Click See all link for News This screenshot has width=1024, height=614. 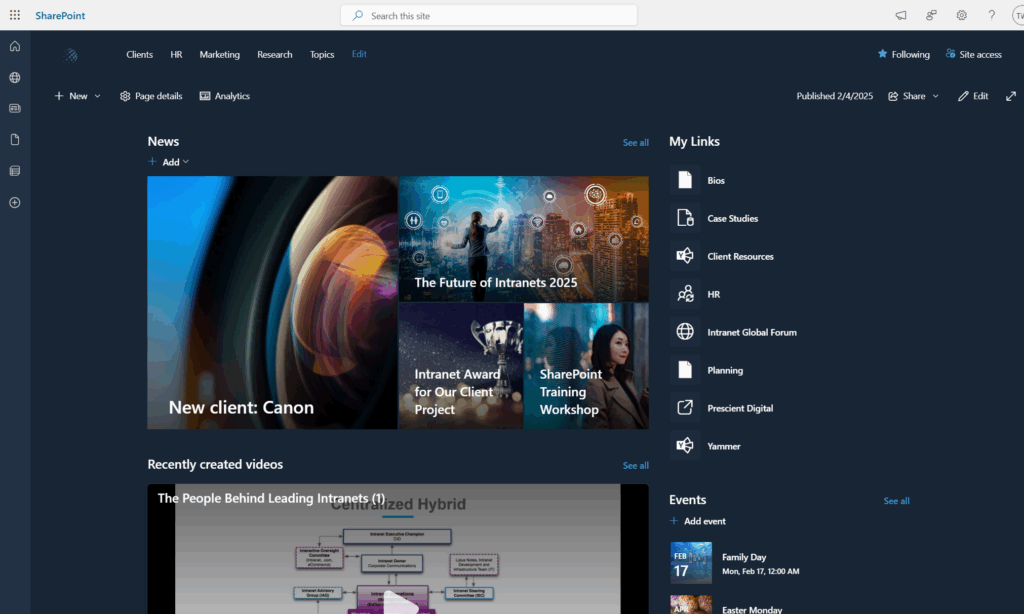coord(635,143)
